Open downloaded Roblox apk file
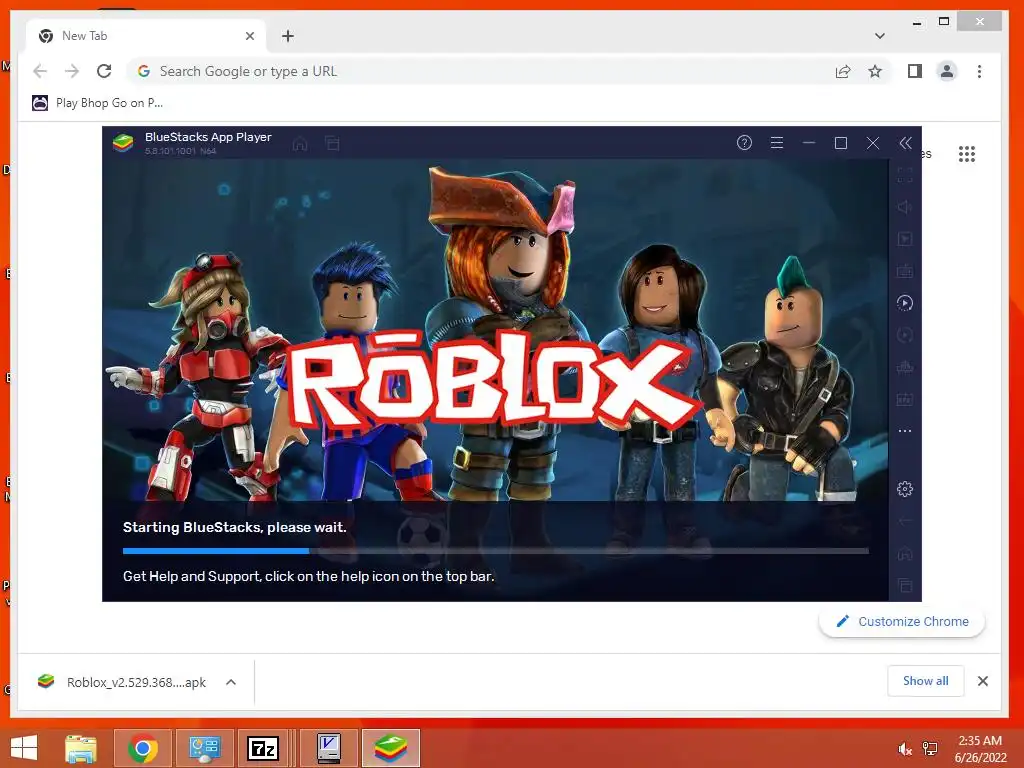The height and width of the screenshot is (768, 1024). tap(123, 682)
